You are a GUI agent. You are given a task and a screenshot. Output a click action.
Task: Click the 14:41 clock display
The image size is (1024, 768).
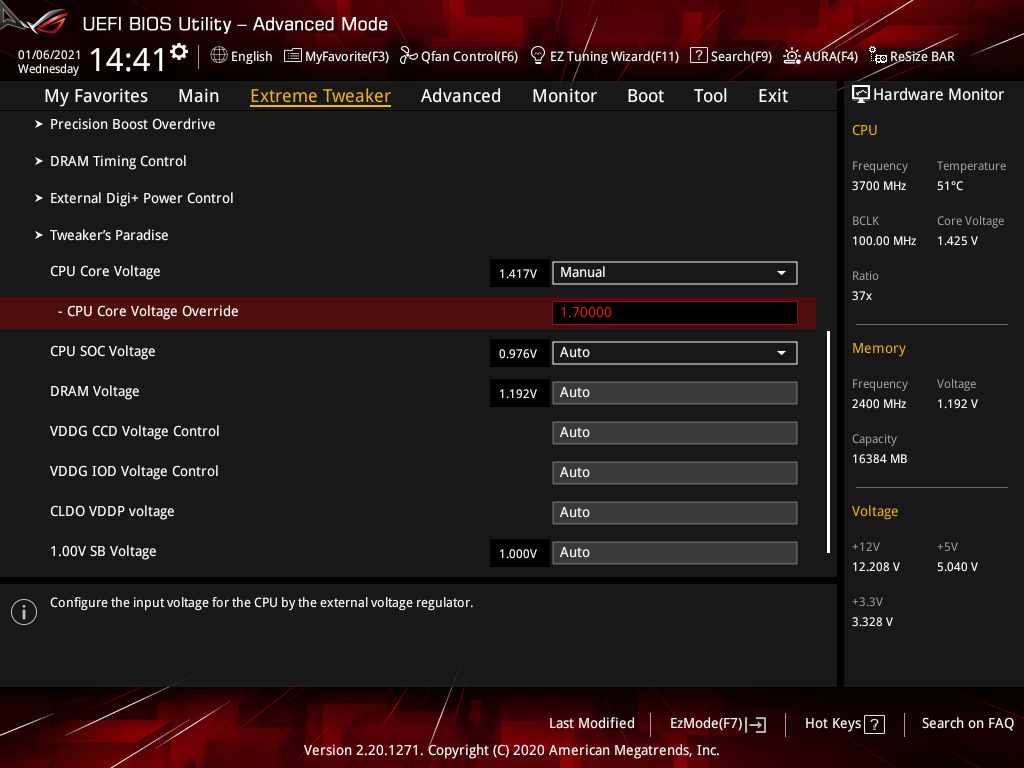click(x=128, y=60)
